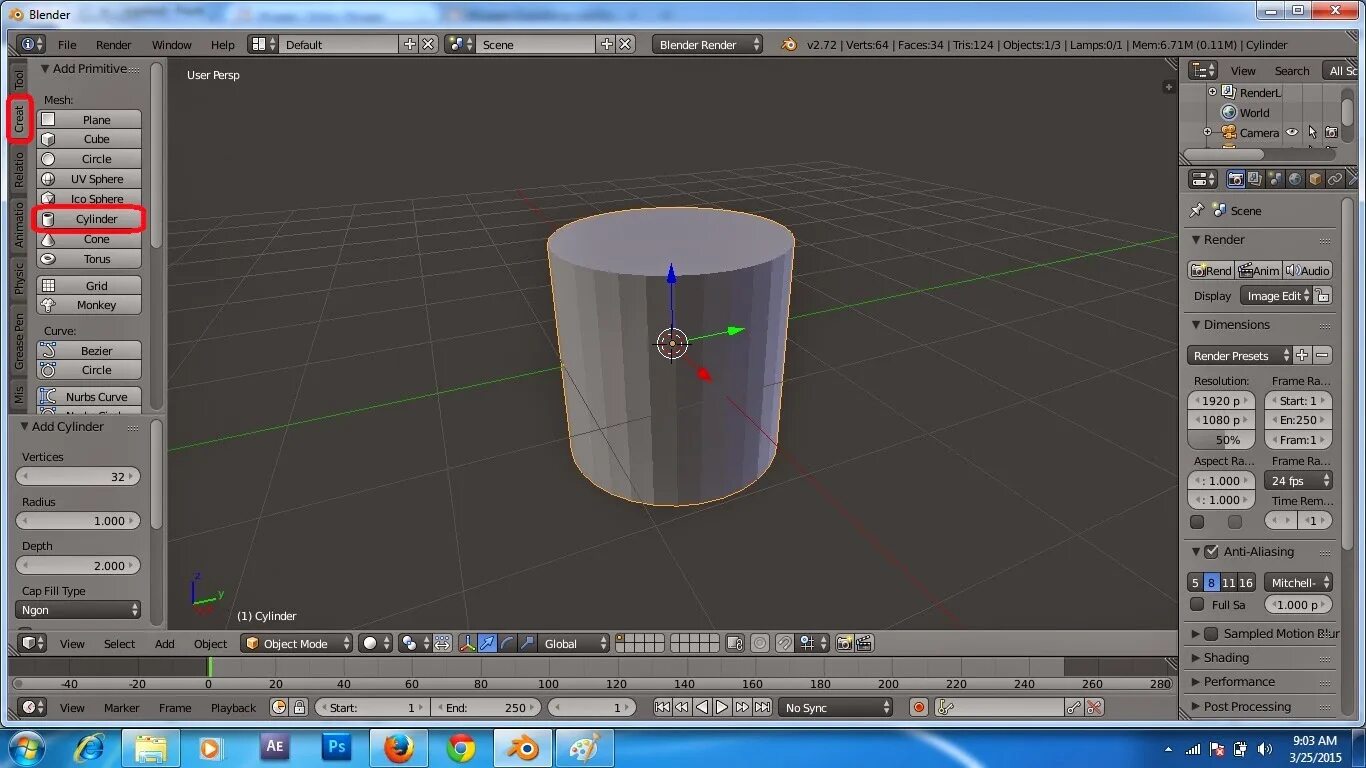Open the Object Mode dropdown
The image size is (1366, 768).
pyautogui.click(x=297, y=643)
